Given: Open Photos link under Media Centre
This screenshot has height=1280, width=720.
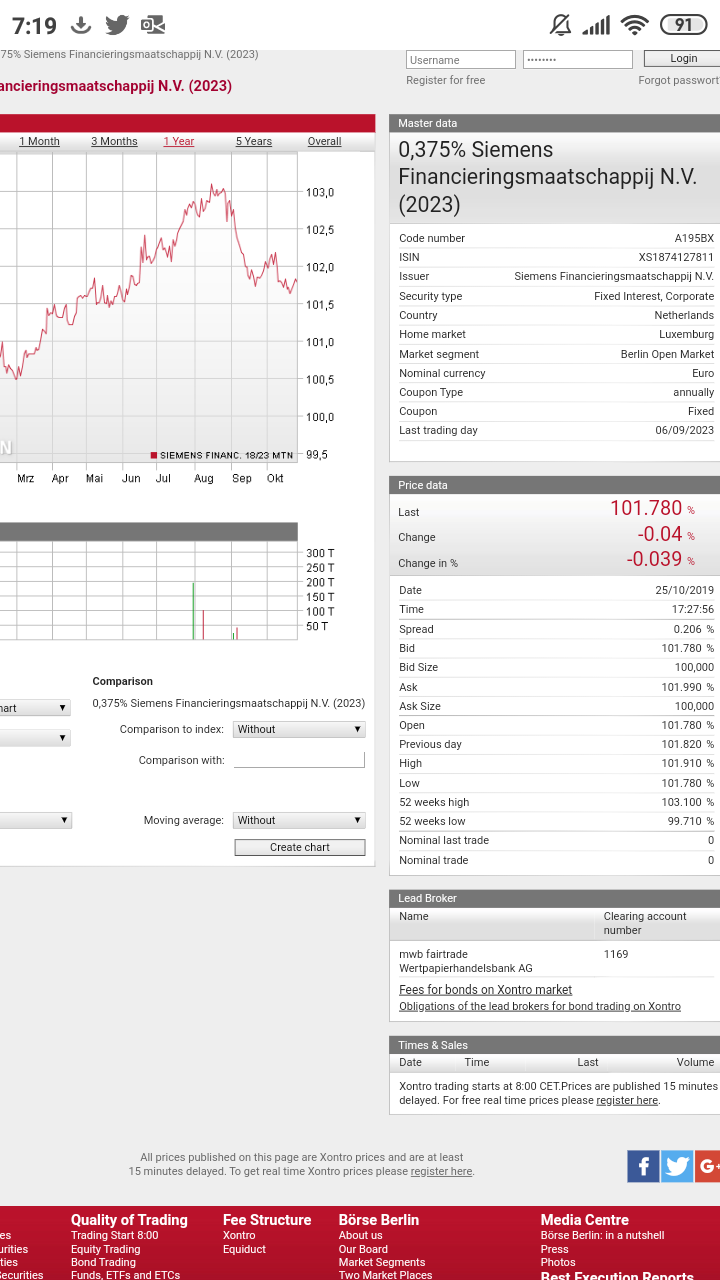Looking at the screenshot, I should coord(558,1262).
